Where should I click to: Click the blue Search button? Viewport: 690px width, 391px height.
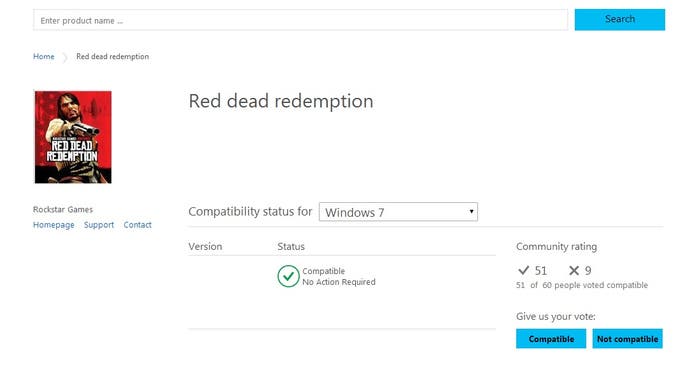[620, 20]
